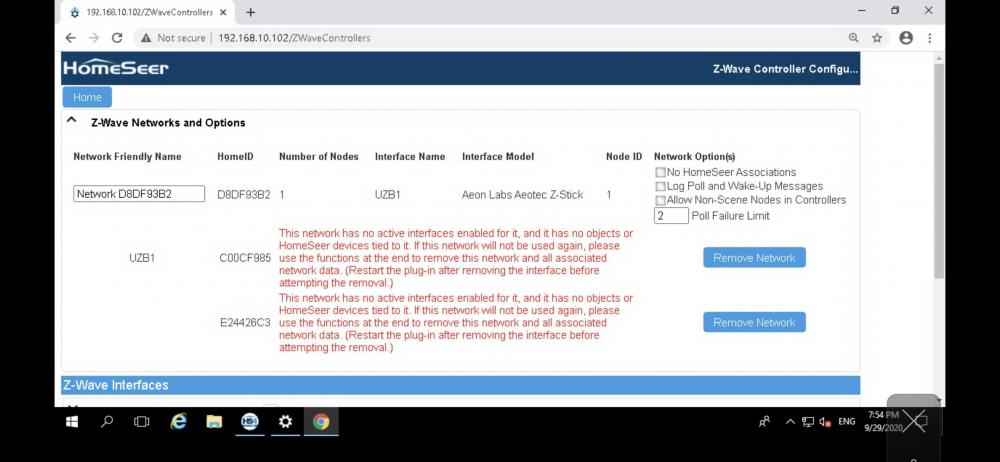The image size is (1000, 462).
Task: Open the Windows Start menu
Action: (72, 422)
